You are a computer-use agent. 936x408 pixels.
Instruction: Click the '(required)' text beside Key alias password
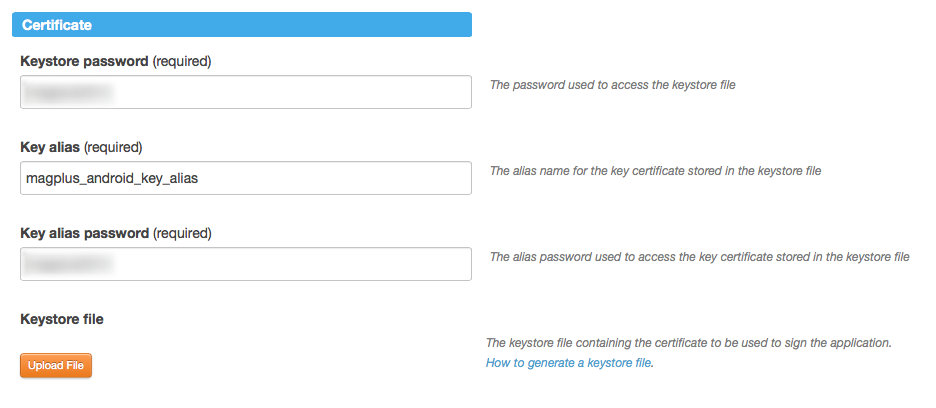[x=181, y=233]
